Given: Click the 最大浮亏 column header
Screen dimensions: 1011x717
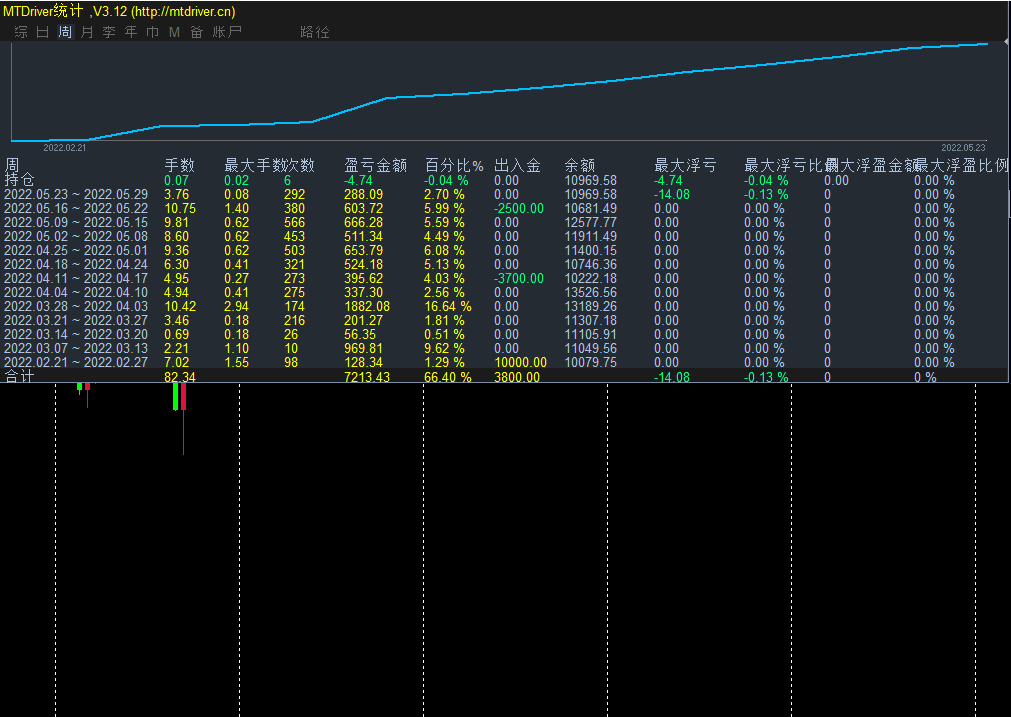Looking at the screenshot, I should (x=685, y=166).
